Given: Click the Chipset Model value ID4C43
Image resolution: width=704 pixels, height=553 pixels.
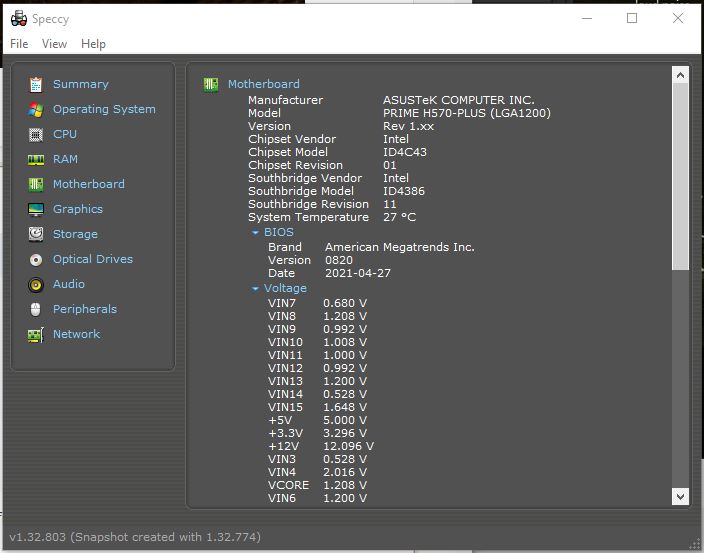Looking at the screenshot, I should [405, 152].
